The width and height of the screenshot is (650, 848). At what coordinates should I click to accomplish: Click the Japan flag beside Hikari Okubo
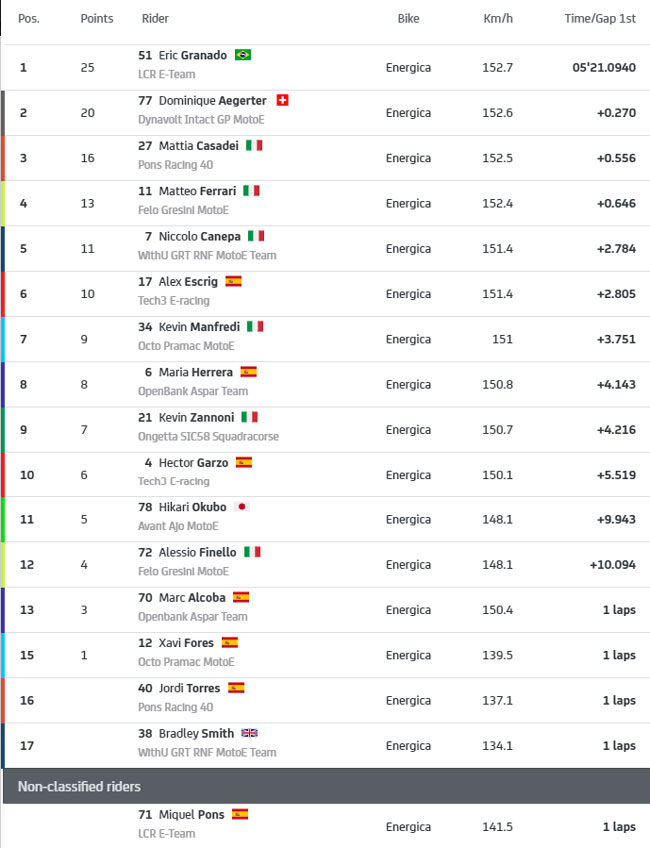click(242, 507)
